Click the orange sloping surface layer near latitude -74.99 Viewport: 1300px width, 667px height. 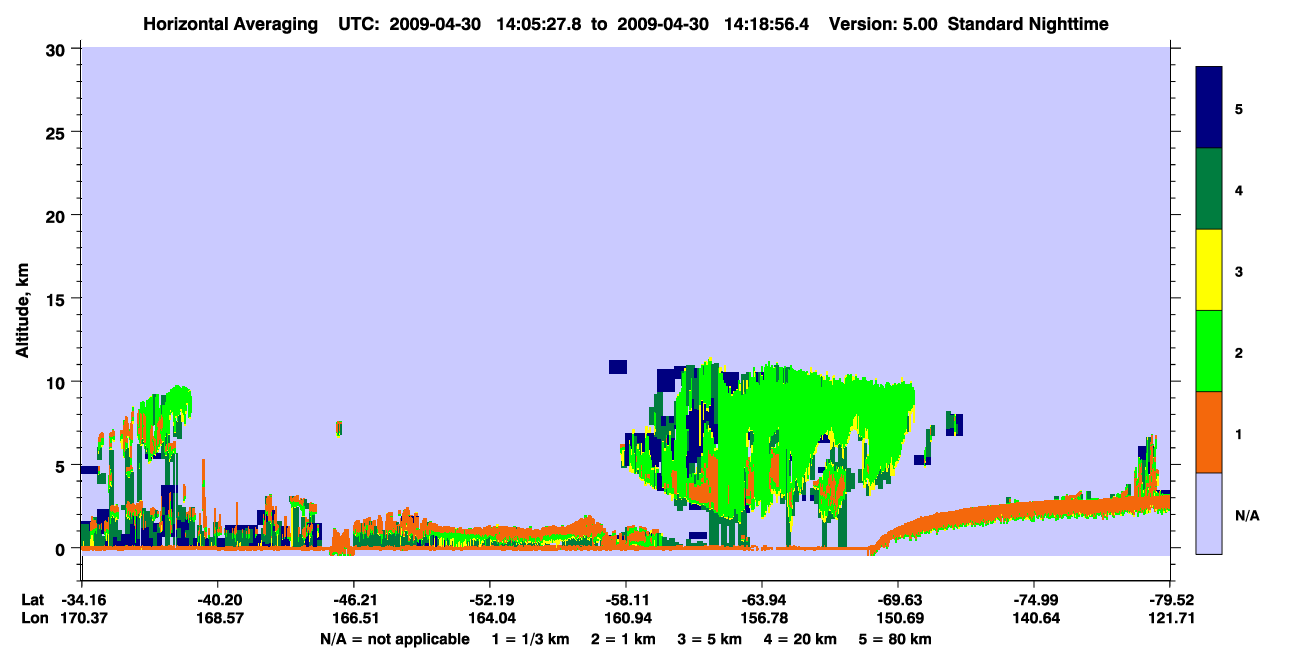1034,510
